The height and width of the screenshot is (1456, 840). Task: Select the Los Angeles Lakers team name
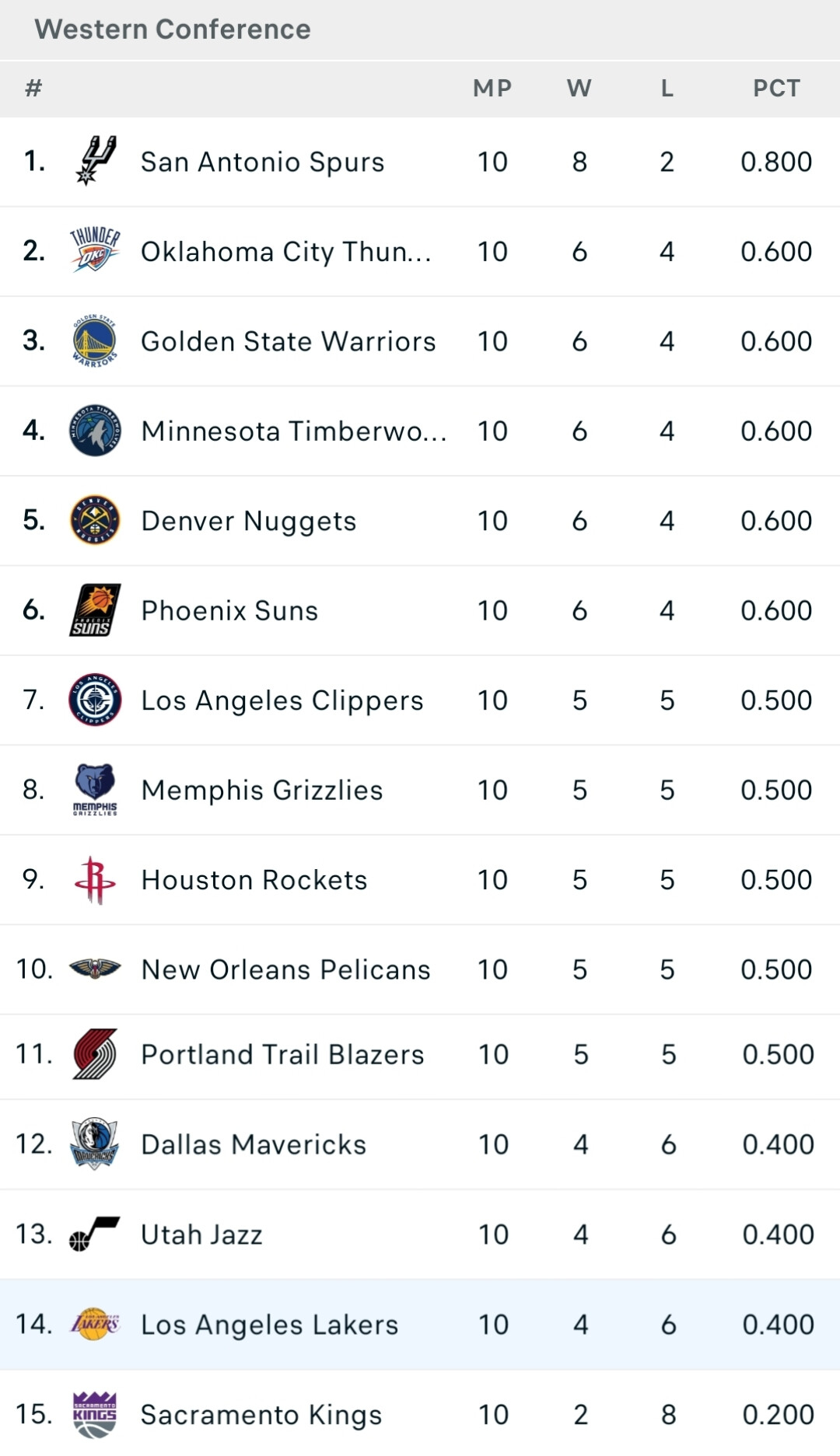[x=269, y=1325]
